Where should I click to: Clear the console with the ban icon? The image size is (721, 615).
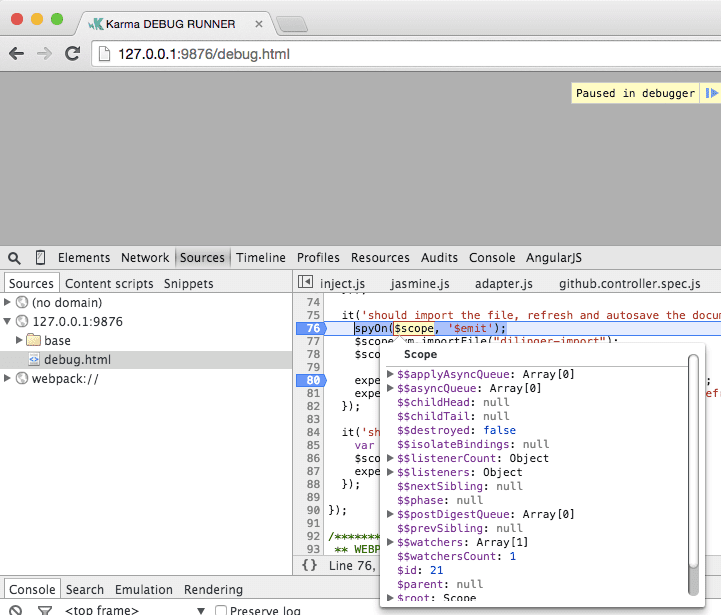[x=17, y=610]
